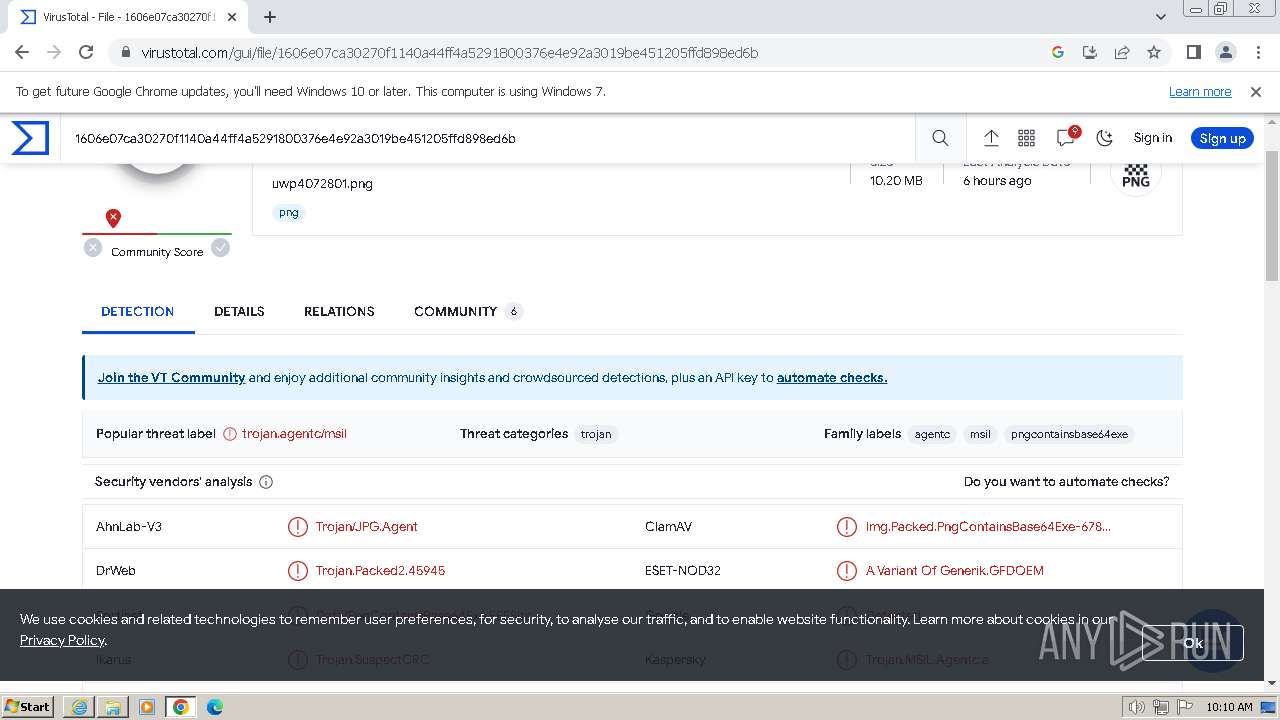Click the share page icon in address bar
Image resolution: width=1280 pixels, height=720 pixels.
(x=1122, y=52)
